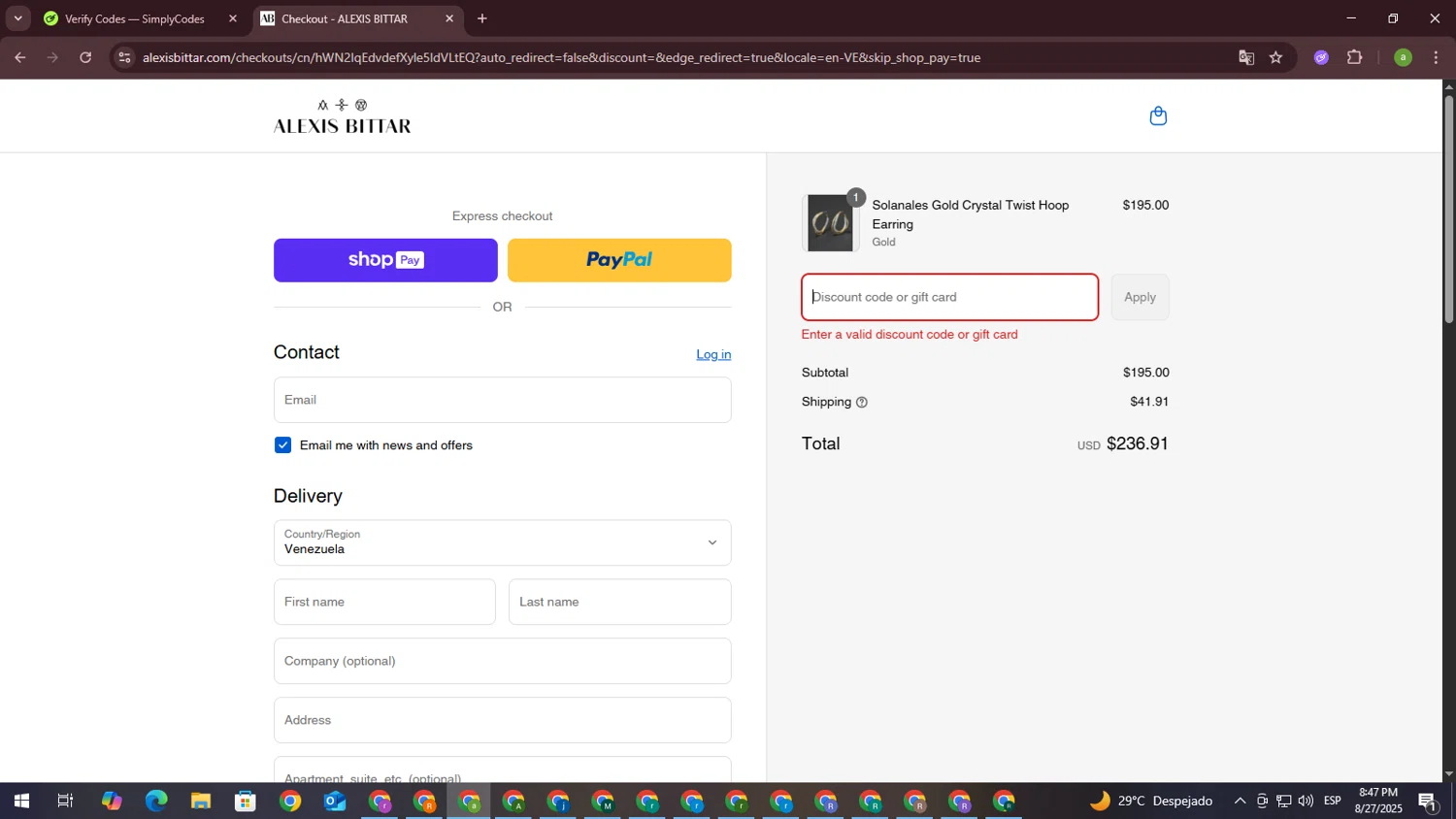Open Chrome three-dot menu
The height and width of the screenshot is (819, 1456).
1436,57
